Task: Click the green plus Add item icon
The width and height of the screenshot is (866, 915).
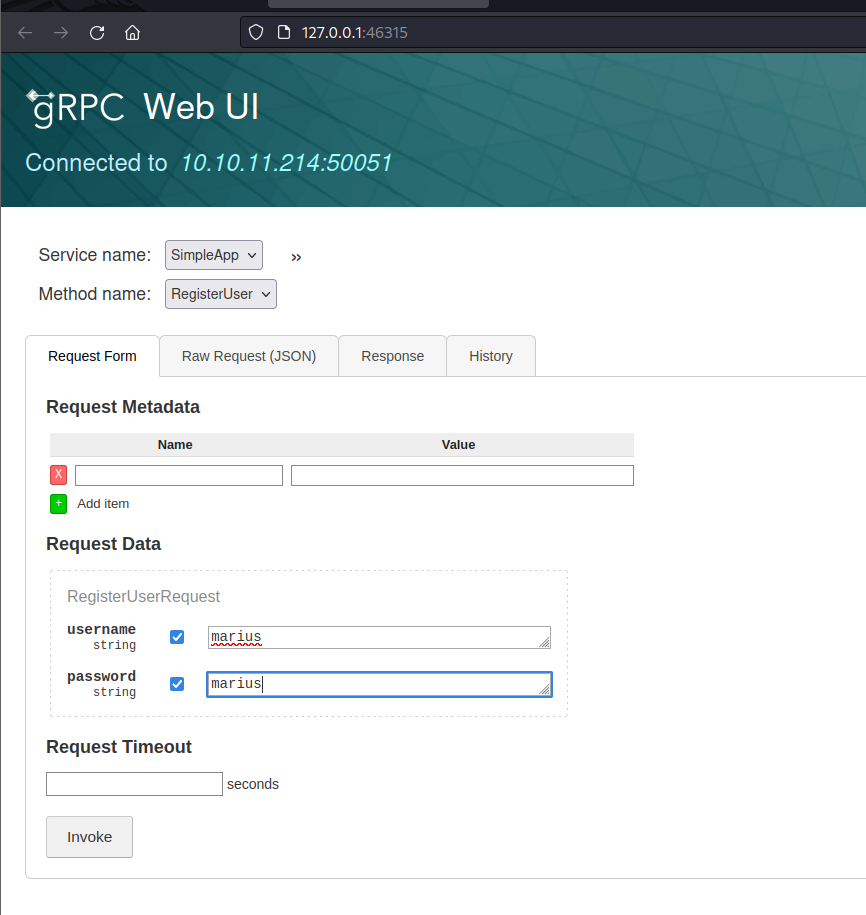Action: click(x=58, y=504)
